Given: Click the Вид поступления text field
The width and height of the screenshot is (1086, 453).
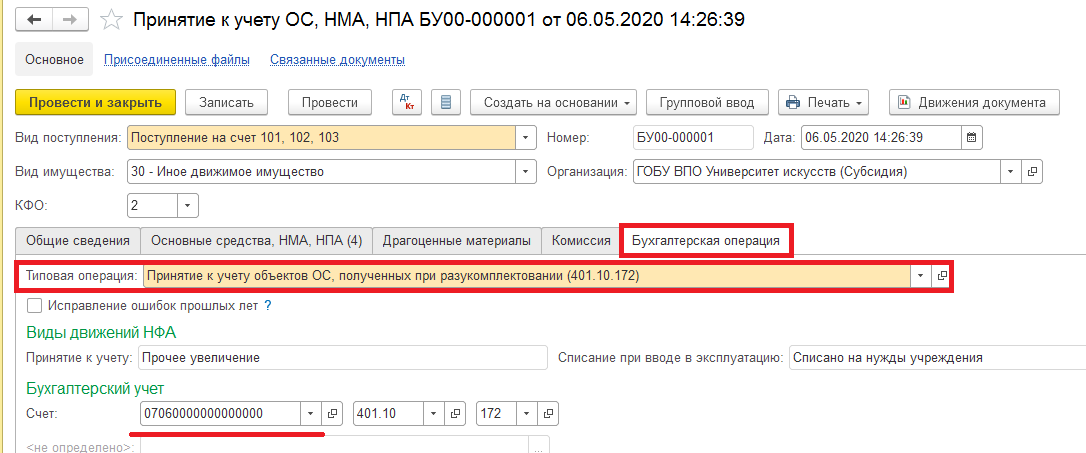Looking at the screenshot, I should 322,137.
